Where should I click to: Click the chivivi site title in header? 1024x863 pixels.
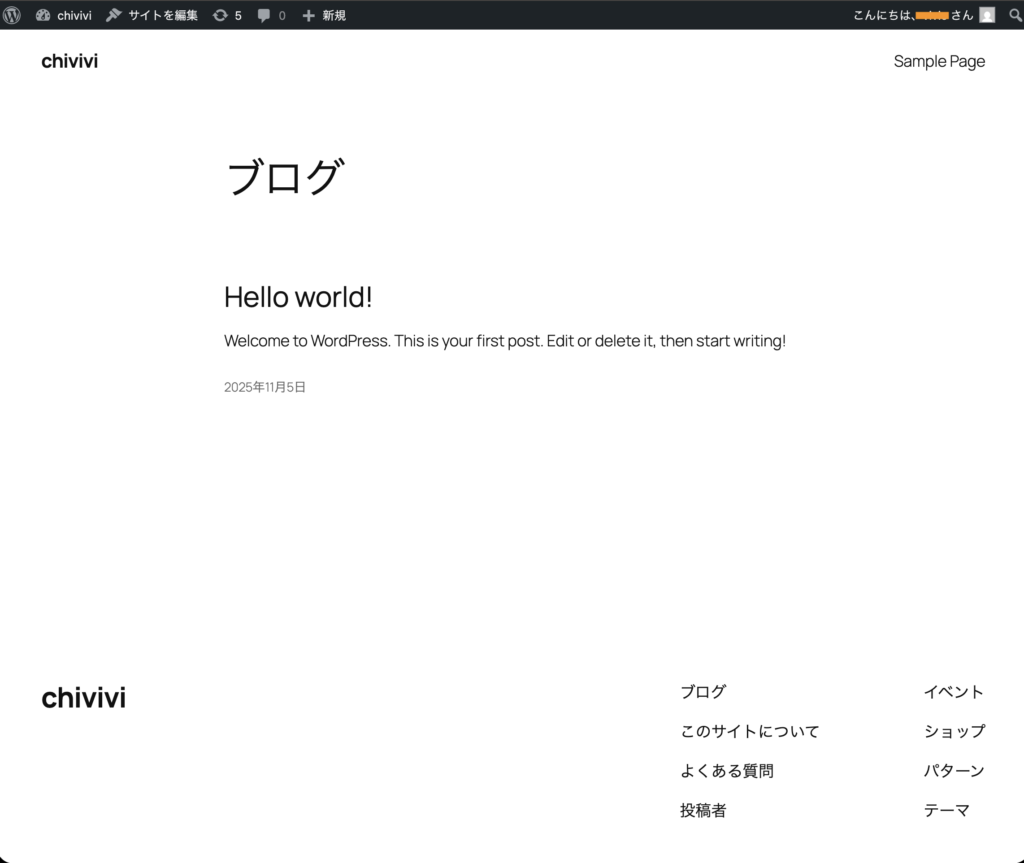click(70, 61)
